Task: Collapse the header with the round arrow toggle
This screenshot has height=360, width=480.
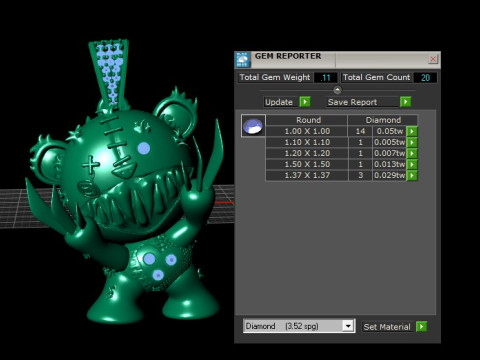Action: [x=337, y=90]
